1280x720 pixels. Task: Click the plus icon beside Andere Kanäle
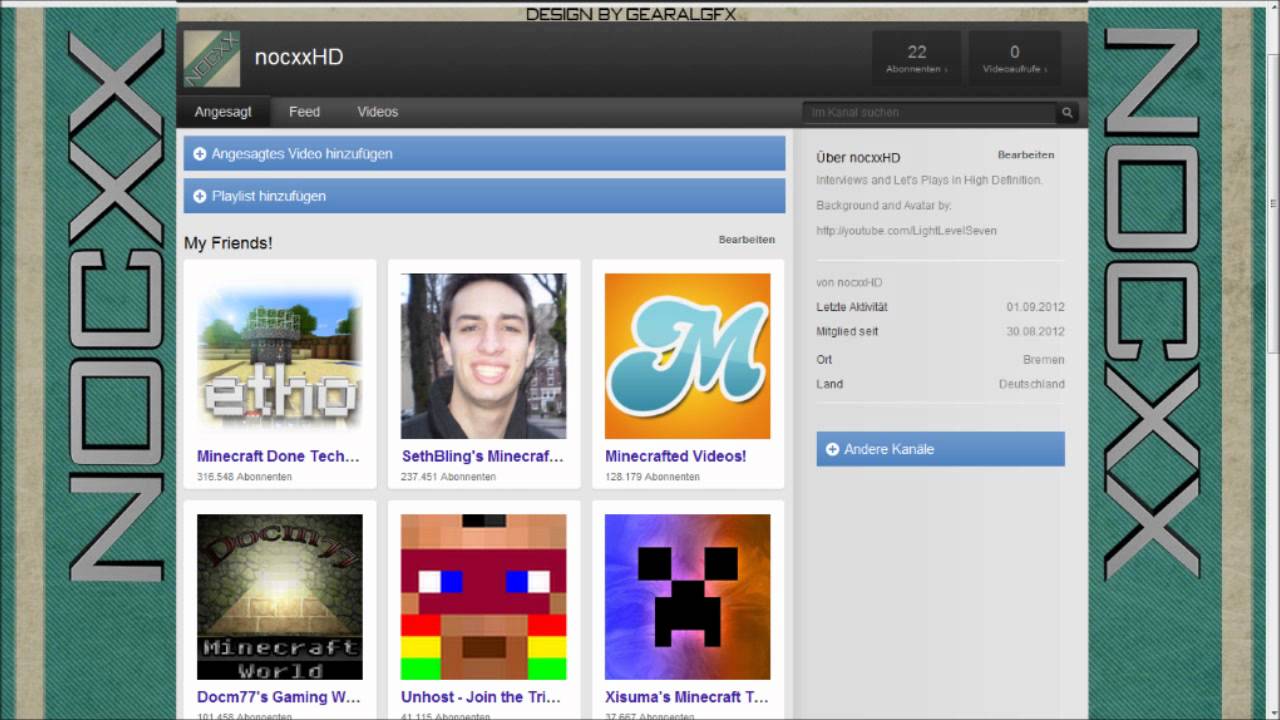[x=832, y=449]
